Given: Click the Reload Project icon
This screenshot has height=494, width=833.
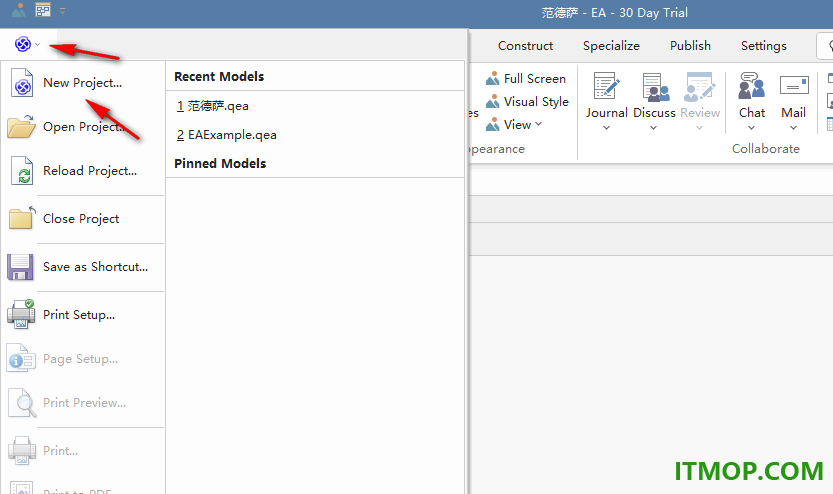Looking at the screenshot, I should coord(22,171).
